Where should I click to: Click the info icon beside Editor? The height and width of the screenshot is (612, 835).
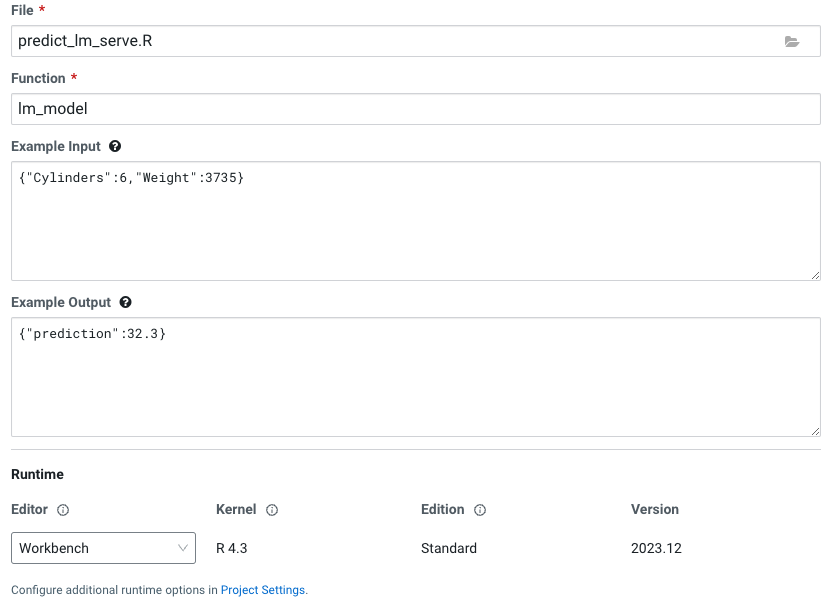pyautogui.click(x=62, y=510)
